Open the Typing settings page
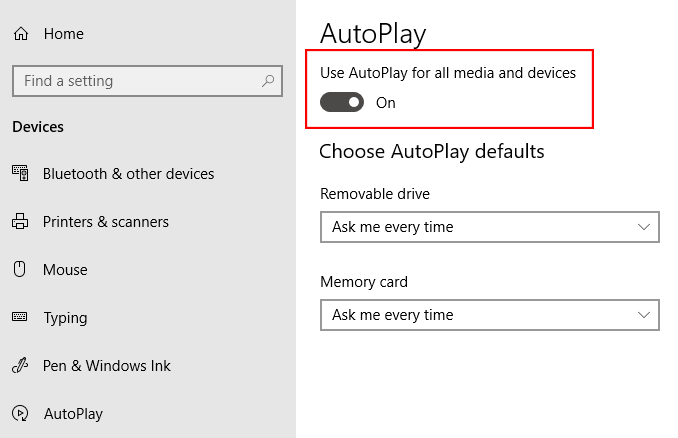 tap(65, 318)
